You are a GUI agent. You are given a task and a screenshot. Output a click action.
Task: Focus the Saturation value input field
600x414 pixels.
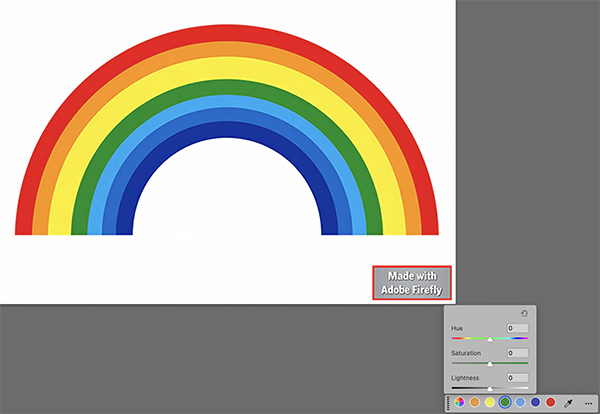coord(518,353)
